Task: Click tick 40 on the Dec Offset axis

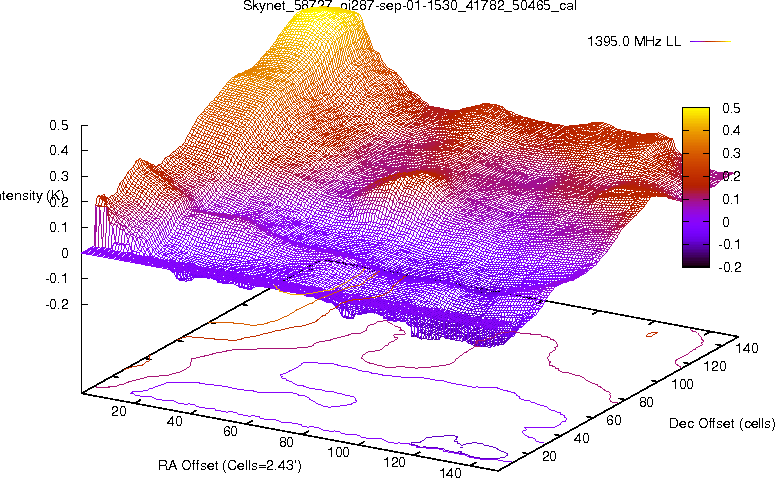Action: (581, 438)
